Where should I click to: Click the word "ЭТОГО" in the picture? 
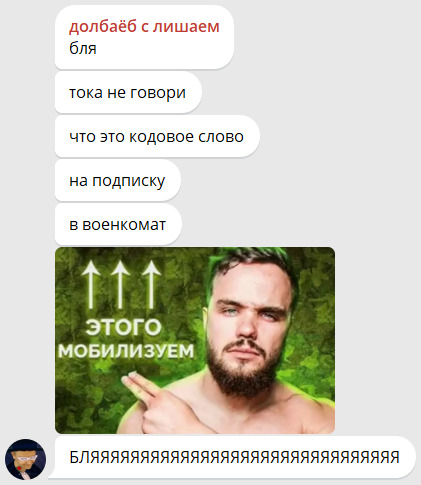123,327
